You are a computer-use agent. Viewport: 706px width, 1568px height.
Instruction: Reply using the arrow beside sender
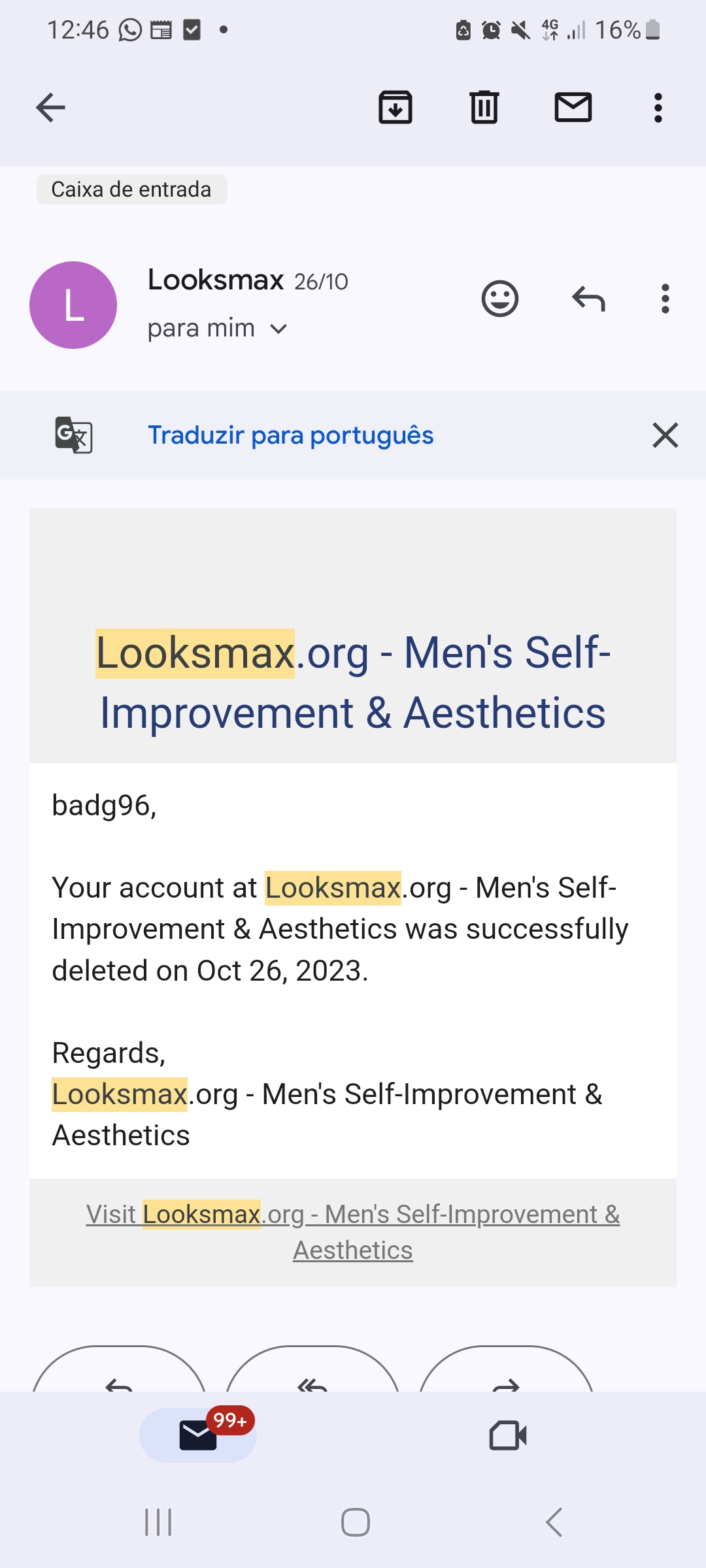pyautogui.click(x=588, y=299)
